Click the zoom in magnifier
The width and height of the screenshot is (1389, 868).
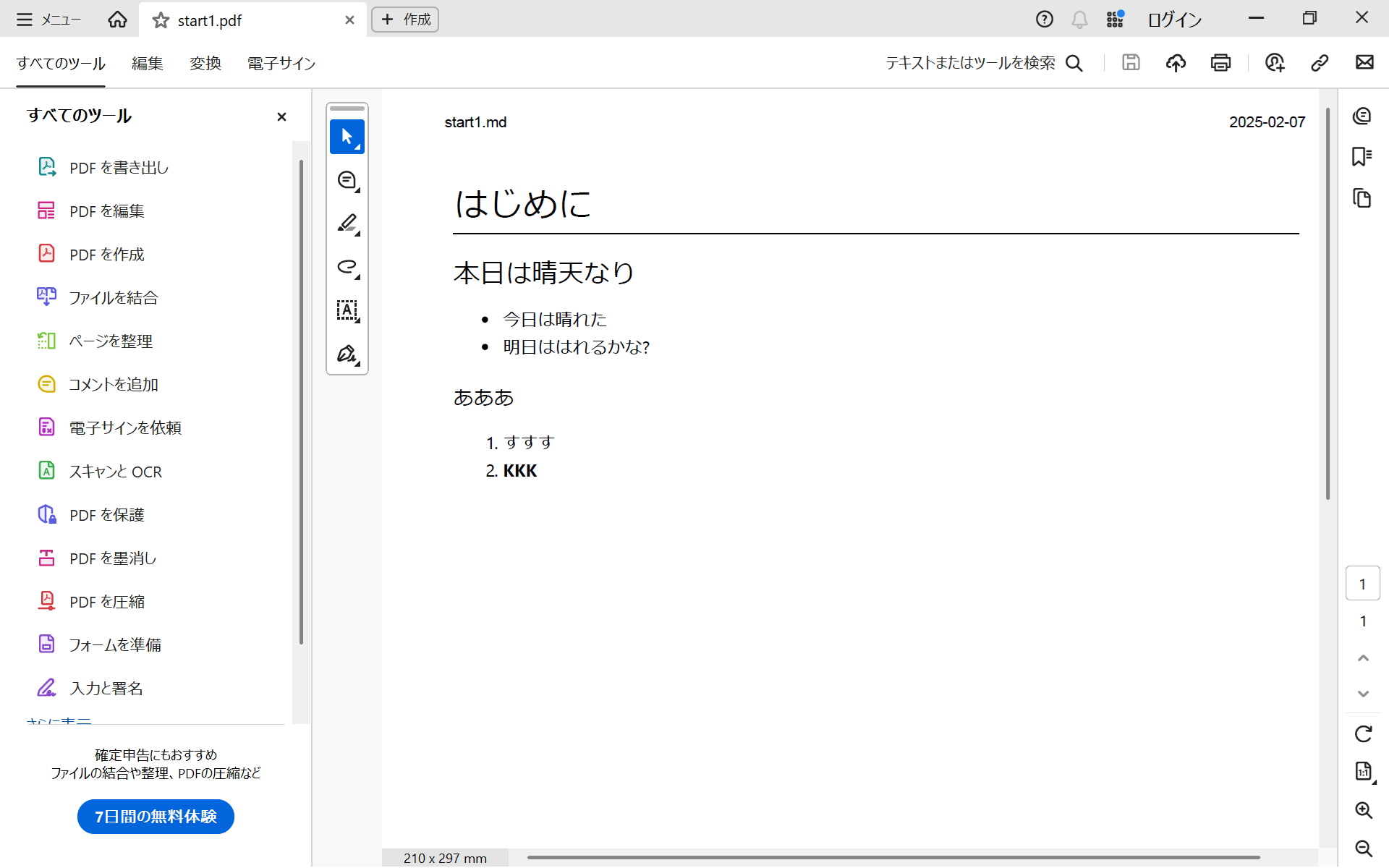coord(1363,810)
